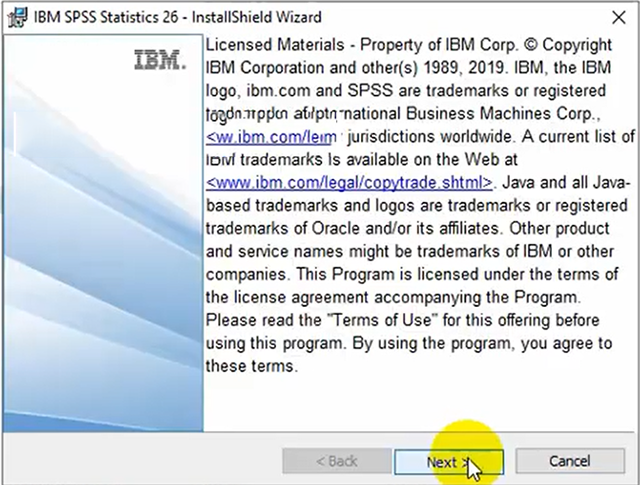Click the IBM logo on the banner
The width and height of the screenshot is (640, 485).
coord(159,61)
